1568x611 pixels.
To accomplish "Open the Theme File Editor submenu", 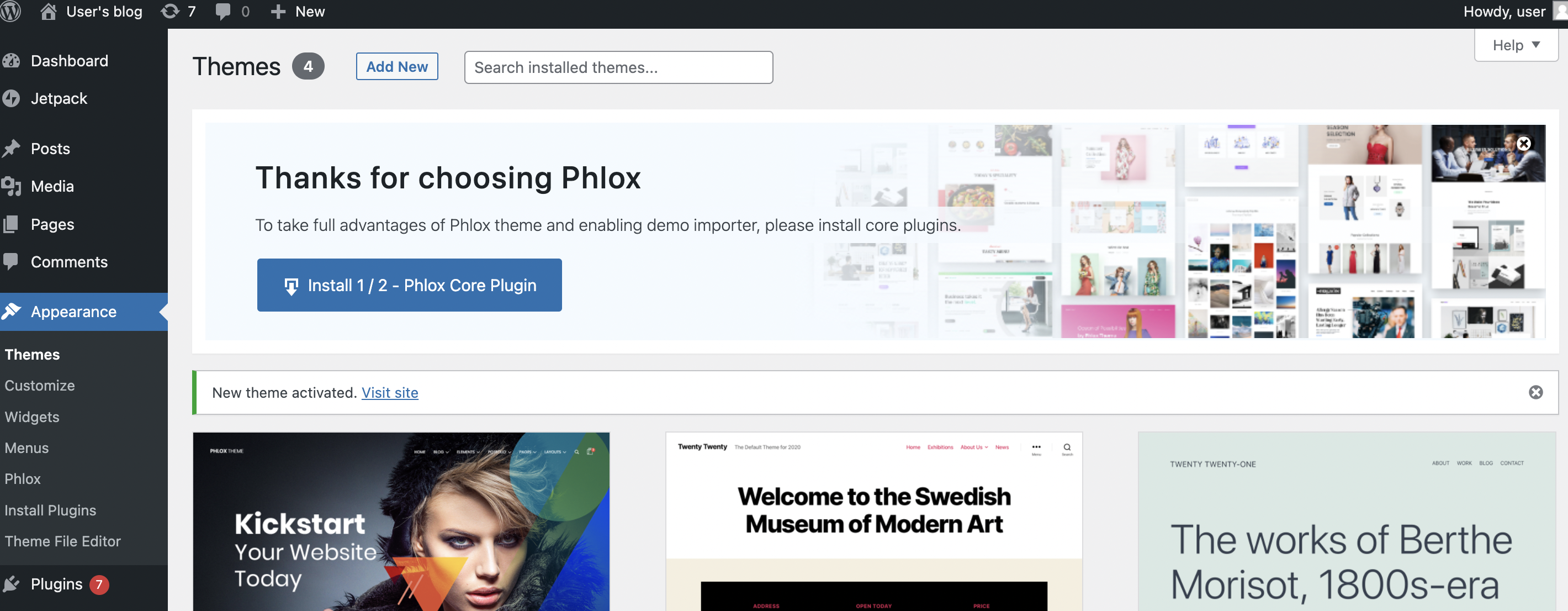I will (x=63, y=541).
